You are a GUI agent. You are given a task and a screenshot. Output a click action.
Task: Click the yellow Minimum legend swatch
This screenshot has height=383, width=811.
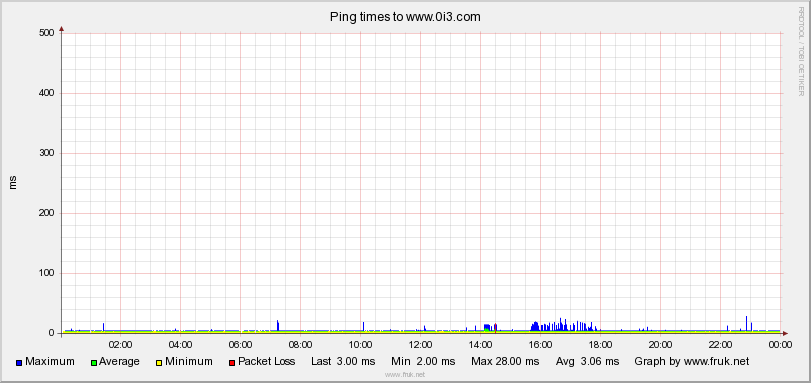click(159, 363)
